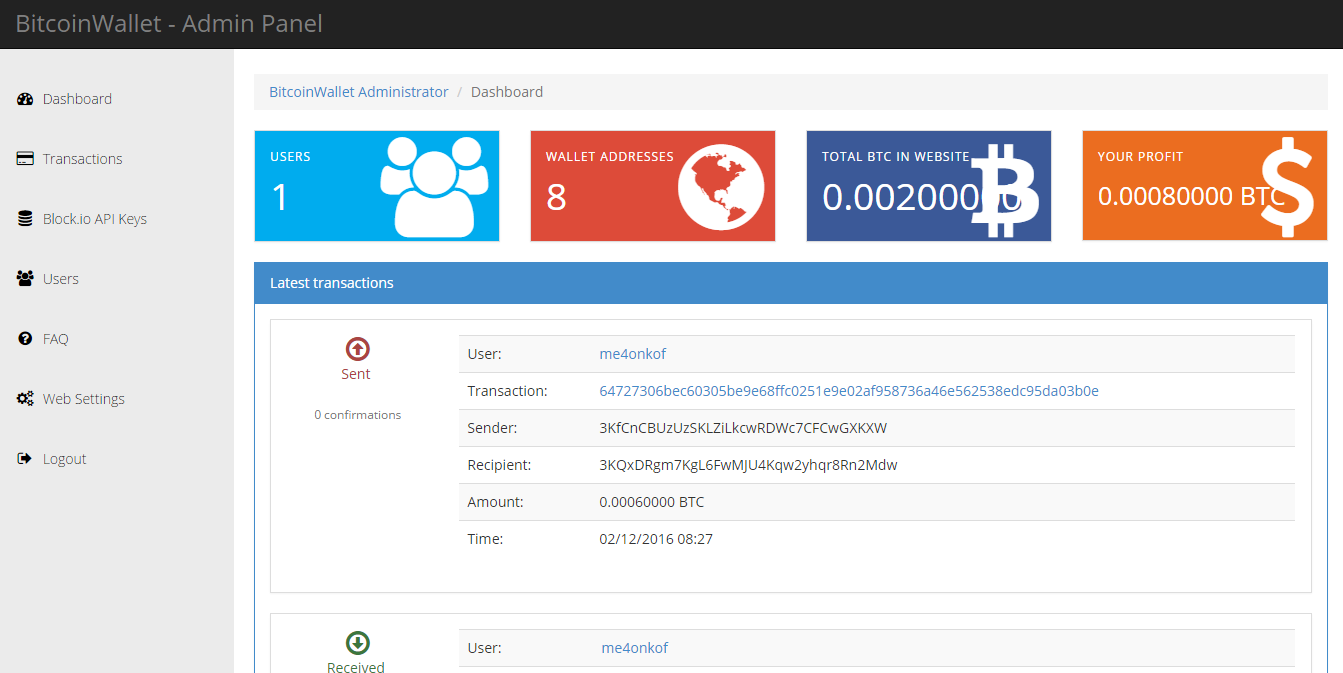The image size is (1343, 673).
Task: Open the Dashboard menu item
Action: click(77, 99)
